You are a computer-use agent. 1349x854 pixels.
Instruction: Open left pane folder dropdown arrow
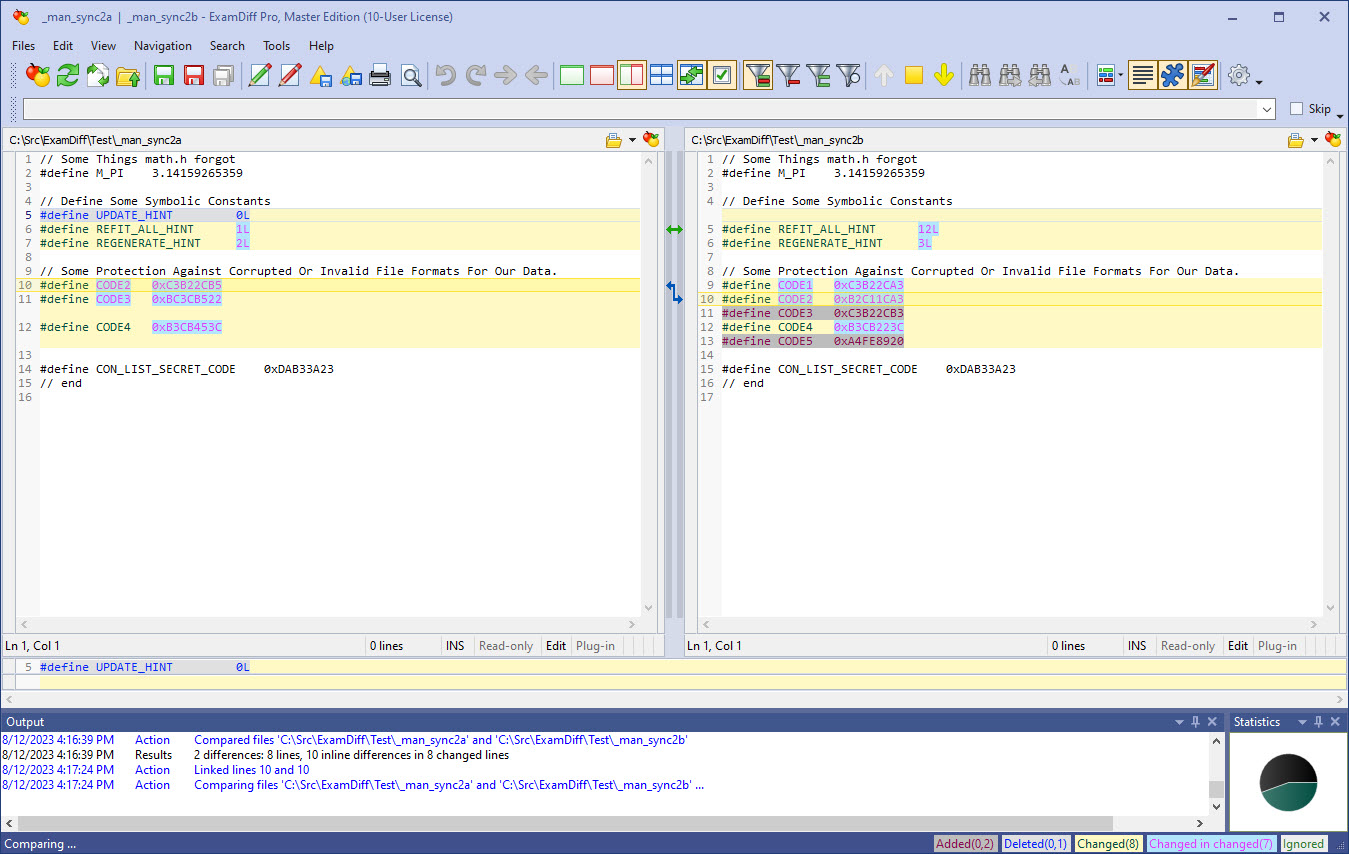pos(632,140)
